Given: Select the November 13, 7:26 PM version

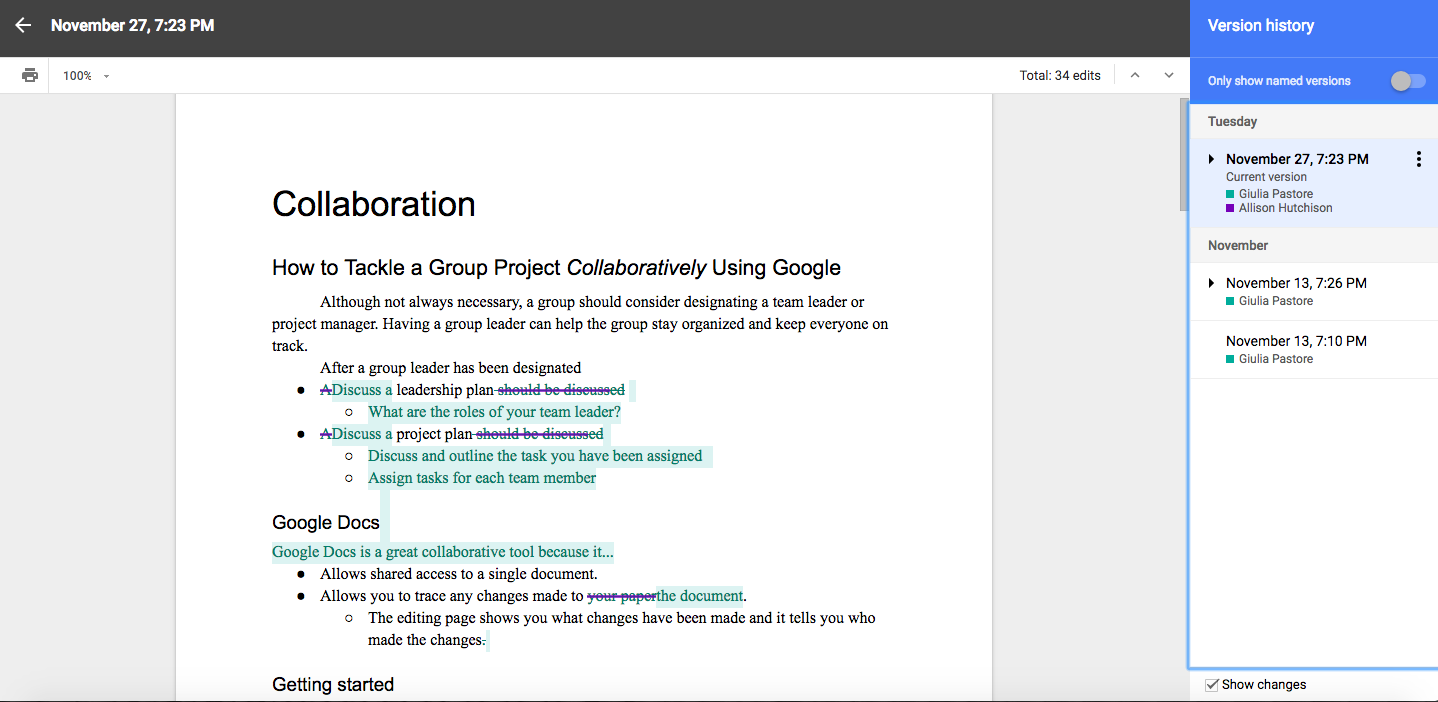Looking at the screenshot, I should point(1313,291).
